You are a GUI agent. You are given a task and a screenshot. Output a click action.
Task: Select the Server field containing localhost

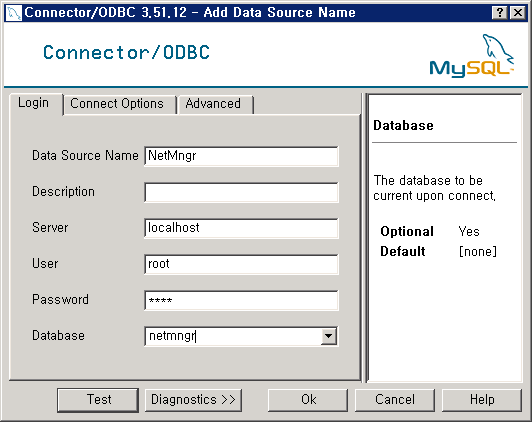[x=241, y=228]
